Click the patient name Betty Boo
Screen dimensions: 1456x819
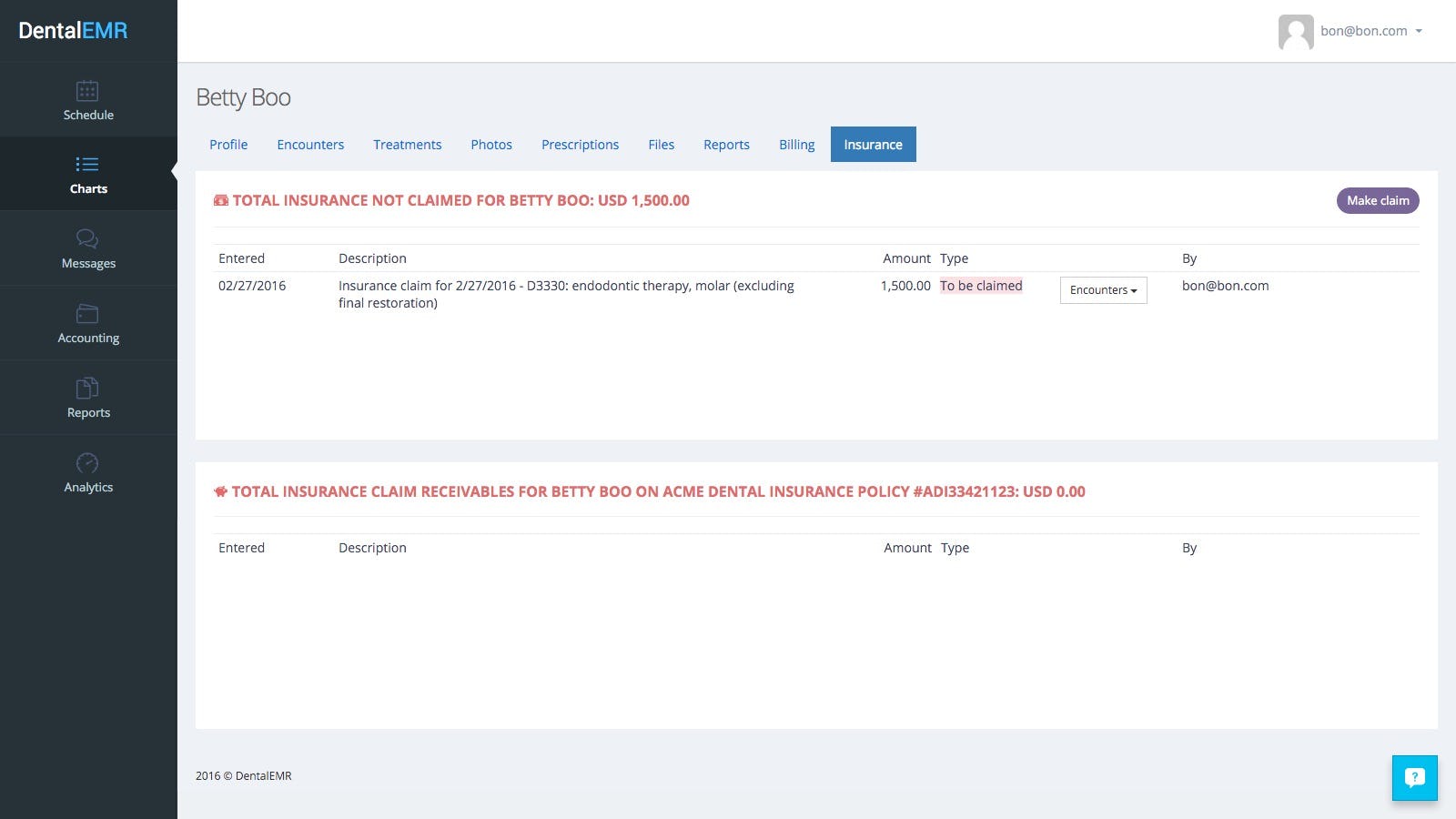pos(243,97)
